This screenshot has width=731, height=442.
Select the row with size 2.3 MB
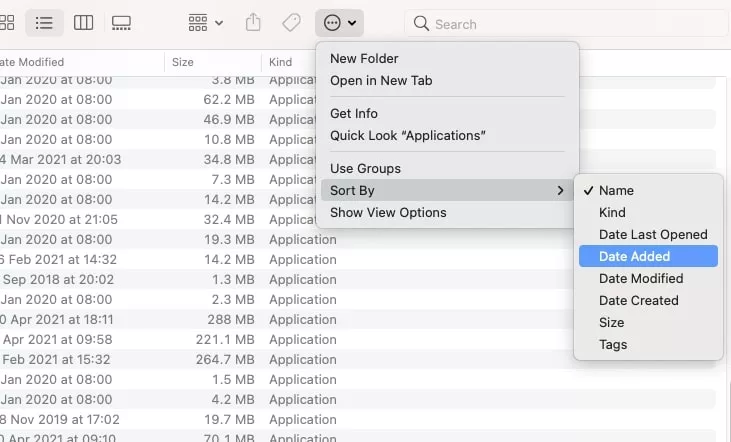[x=358, y=300]
